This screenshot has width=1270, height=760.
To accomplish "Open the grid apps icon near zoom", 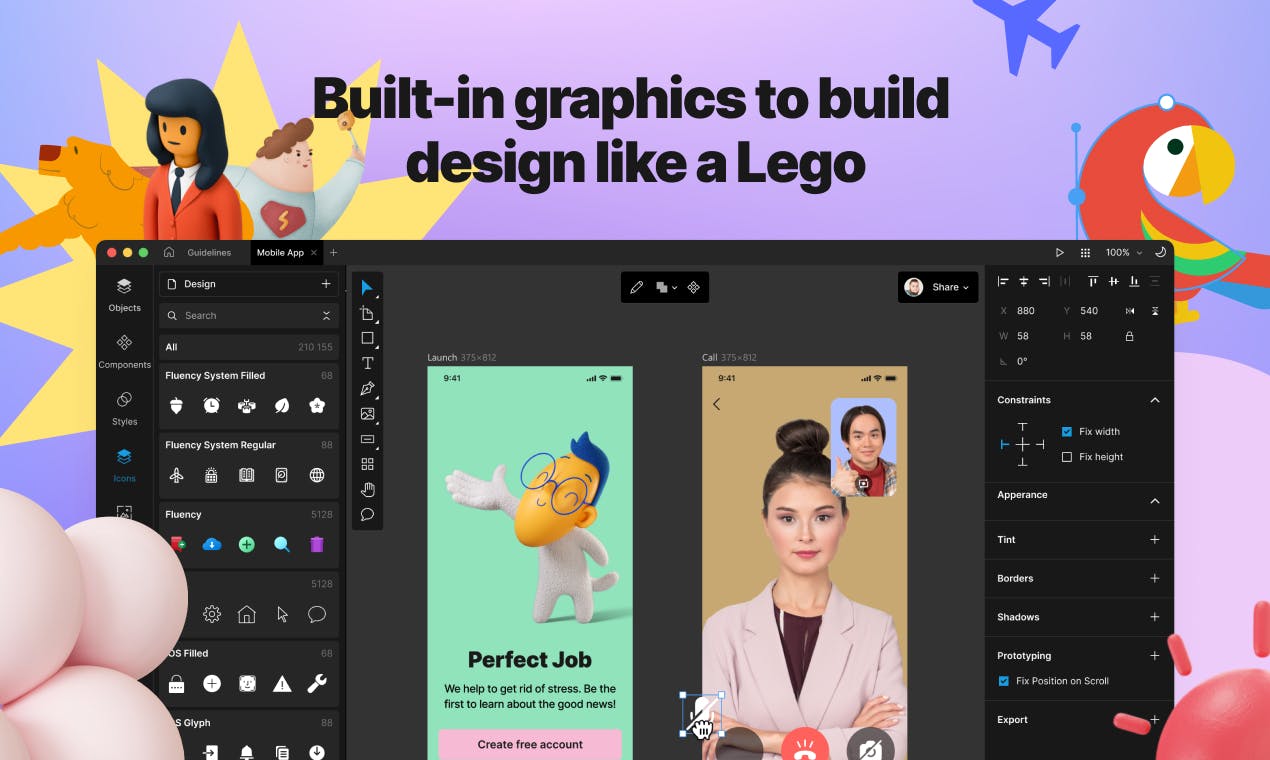I will (x=1085, y=253).
